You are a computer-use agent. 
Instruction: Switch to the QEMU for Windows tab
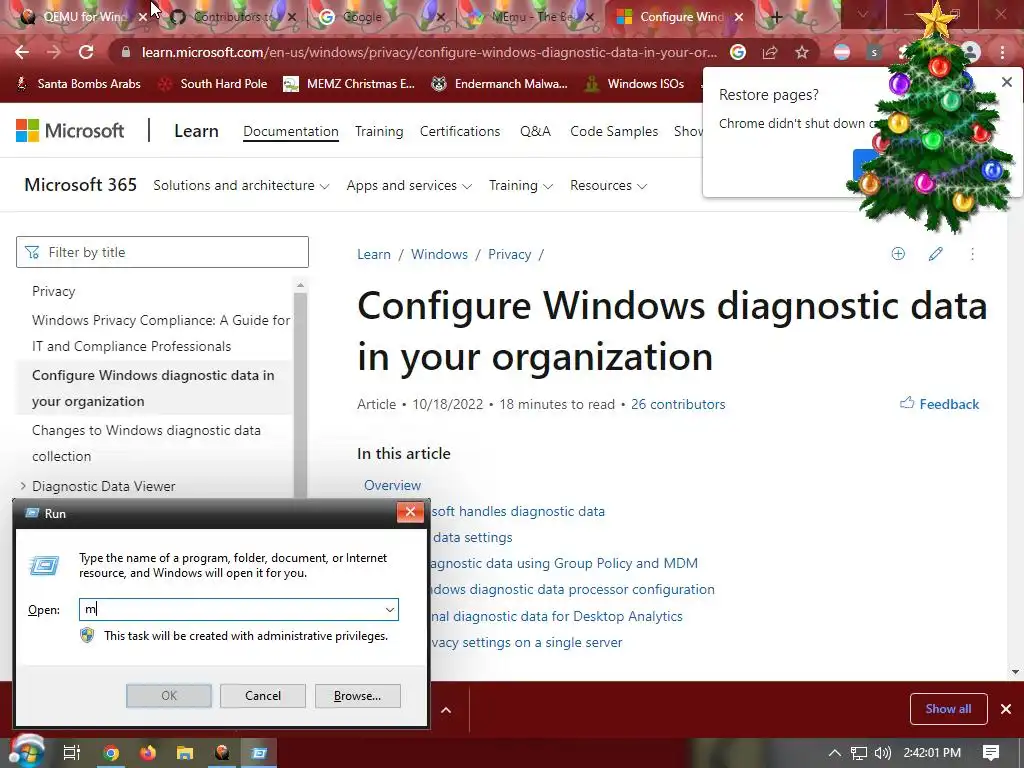click(83, 17)
